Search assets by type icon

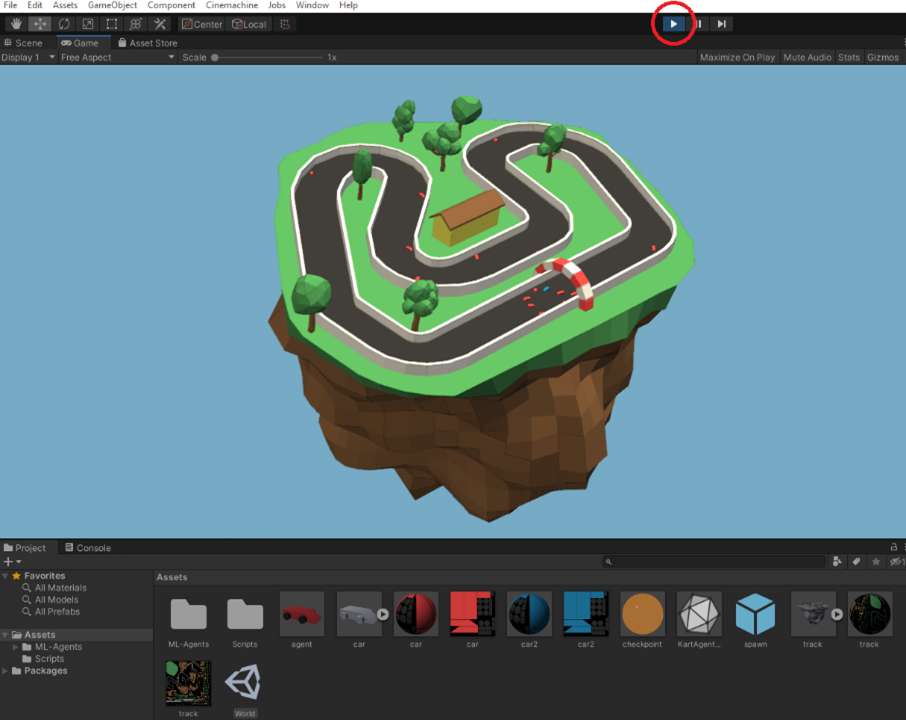click(837, 561)
